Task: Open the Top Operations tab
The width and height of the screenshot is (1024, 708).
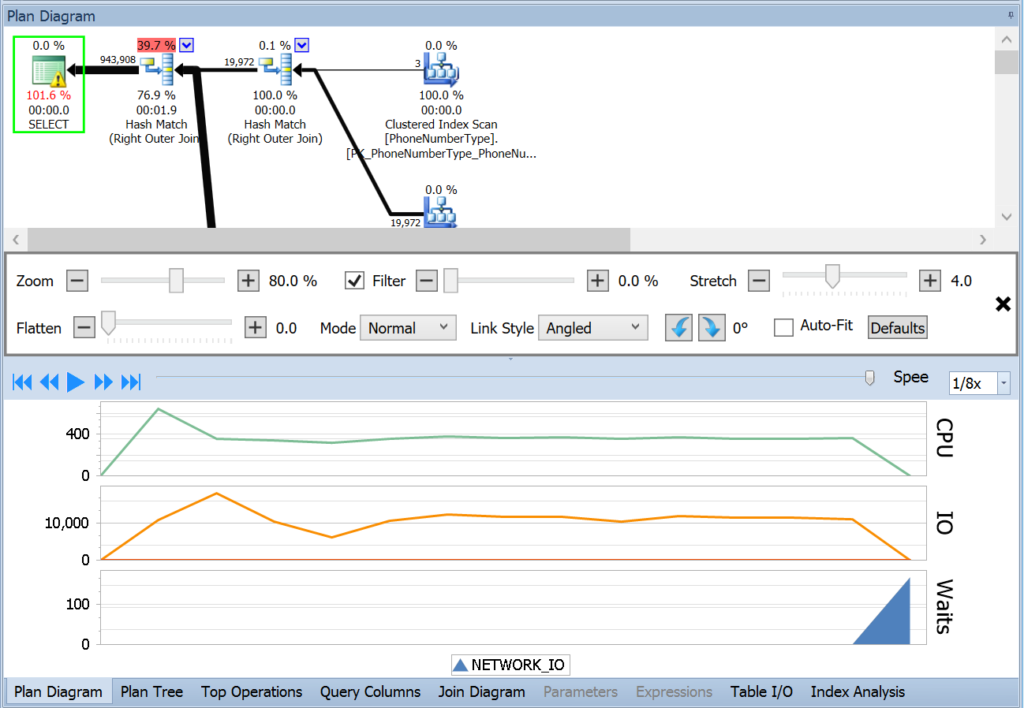Action: 251,692
